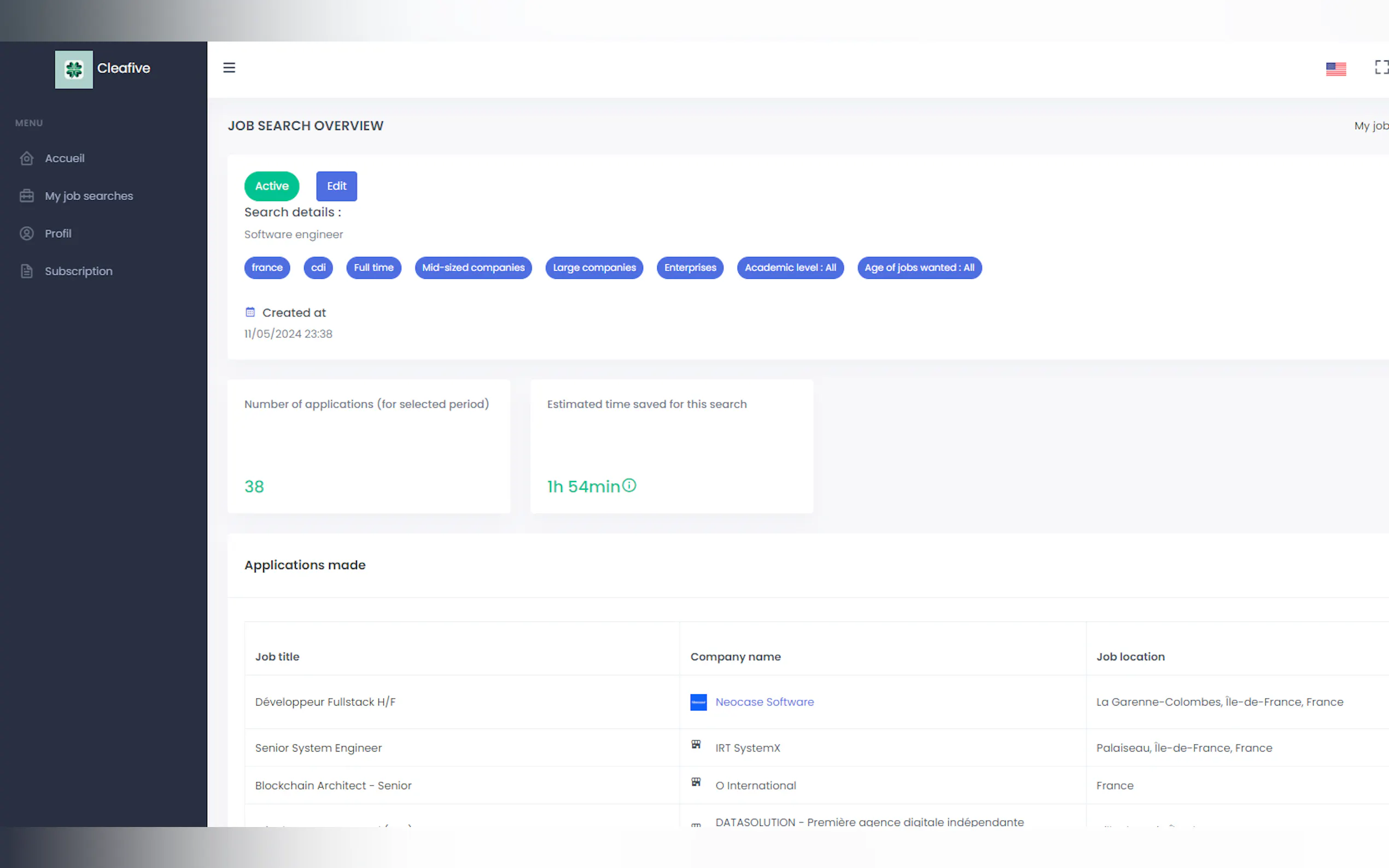This screenshot has width=1389, height=868.
Task: Click the My job breadcrumb link
Action: 1370,126
